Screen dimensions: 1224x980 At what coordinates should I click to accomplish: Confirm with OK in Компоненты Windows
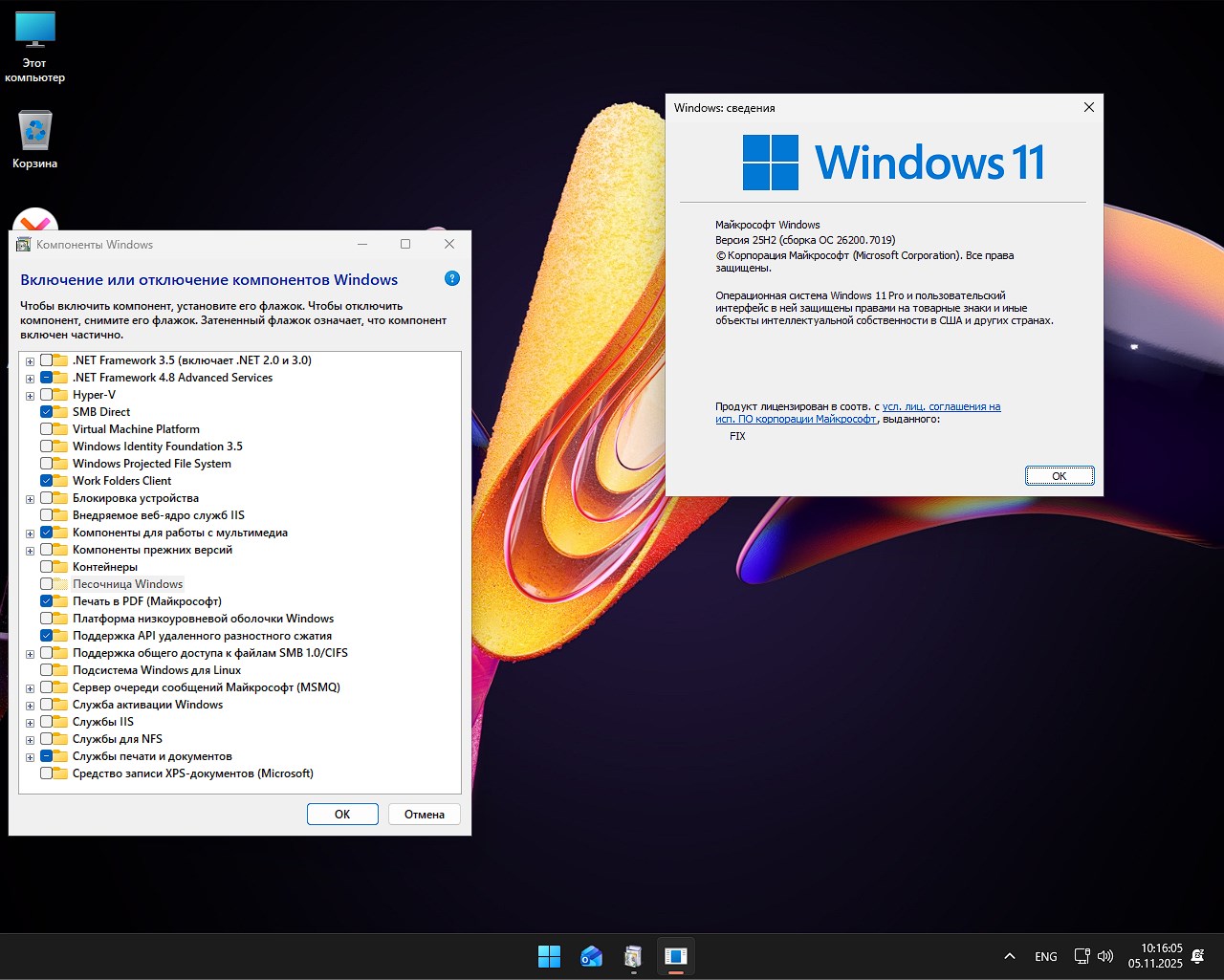[342, 815]
